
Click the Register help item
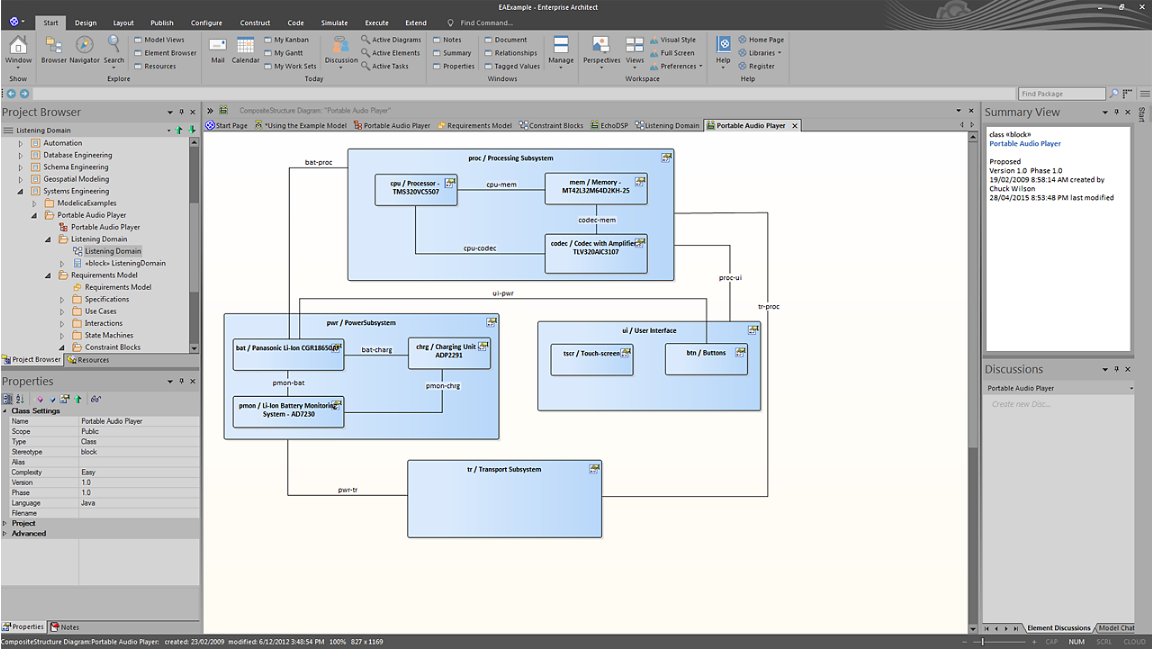coord(756,66)
